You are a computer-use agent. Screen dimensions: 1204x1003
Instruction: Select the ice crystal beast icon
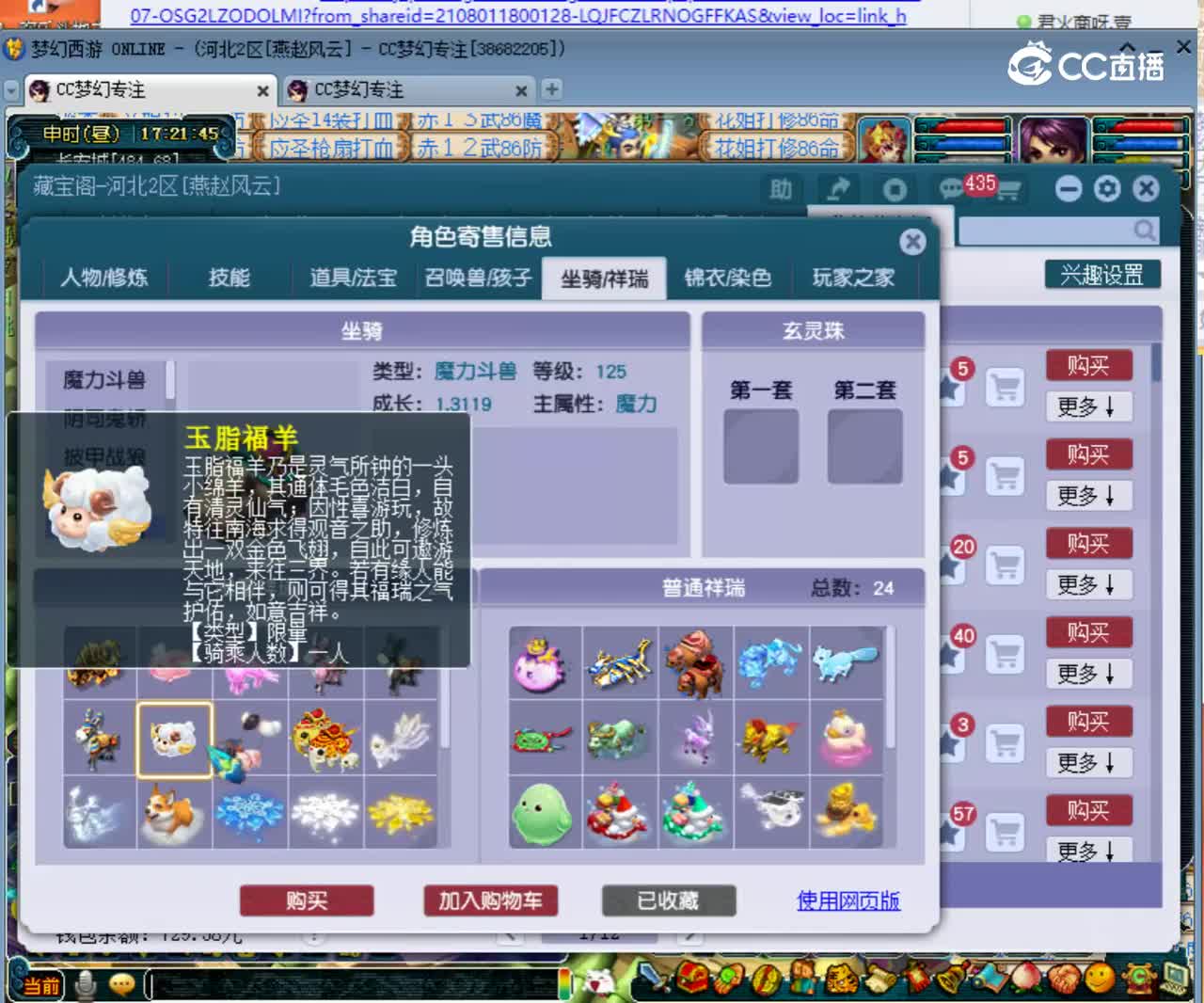point(770,663)
